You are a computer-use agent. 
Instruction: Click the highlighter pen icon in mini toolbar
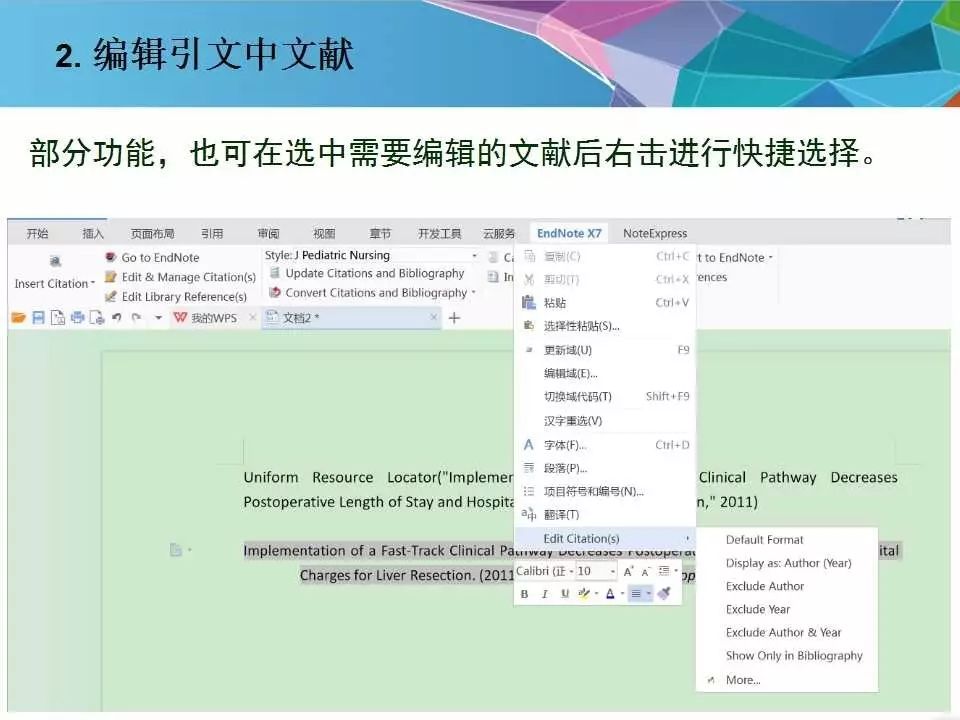[x=583, y=593]
